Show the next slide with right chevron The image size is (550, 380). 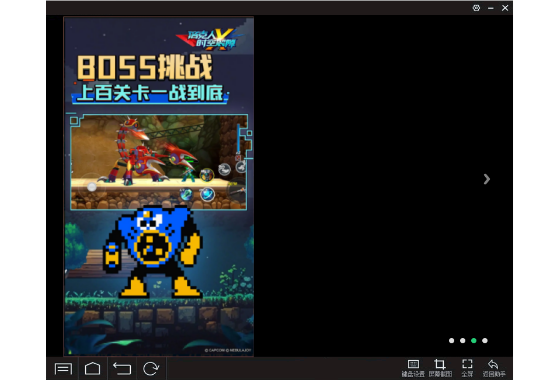487,179
